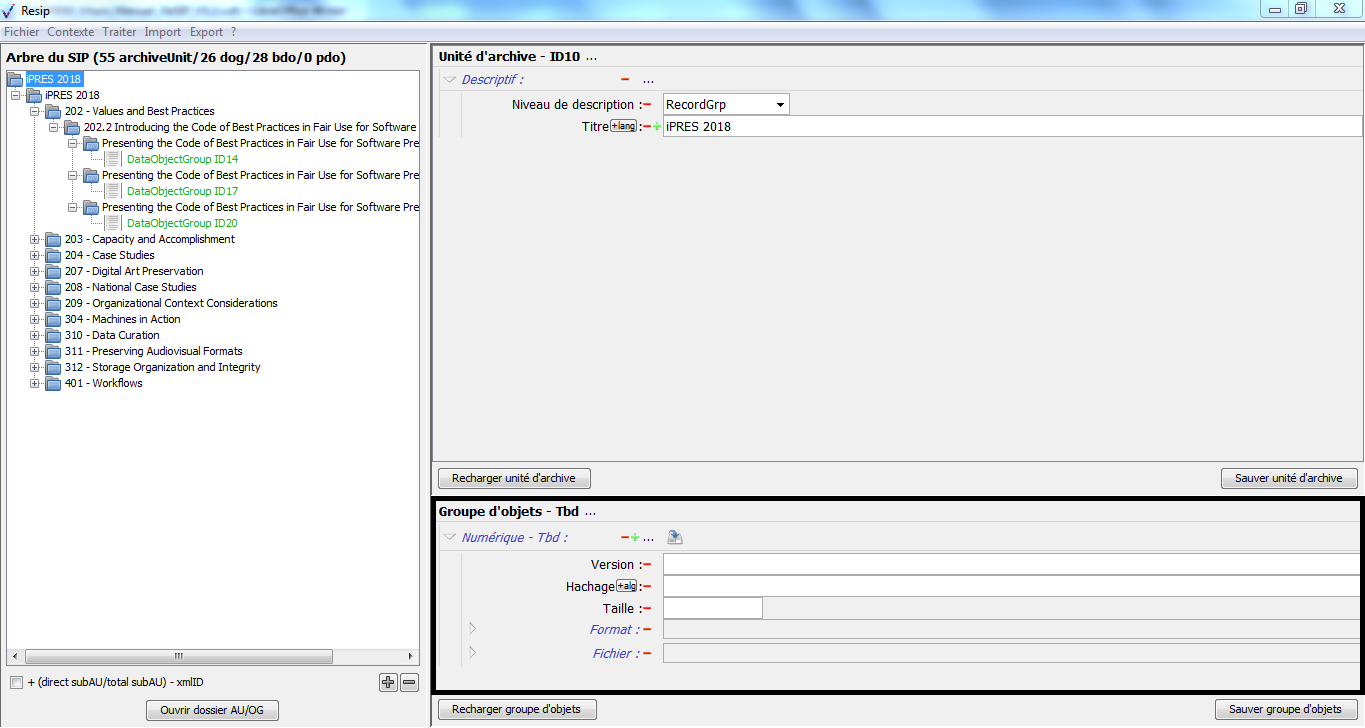Viewport: 1365px width, 728px height.
Task: Click the Sauver unité d'archive button
Action: click(x=1288, y=479)
